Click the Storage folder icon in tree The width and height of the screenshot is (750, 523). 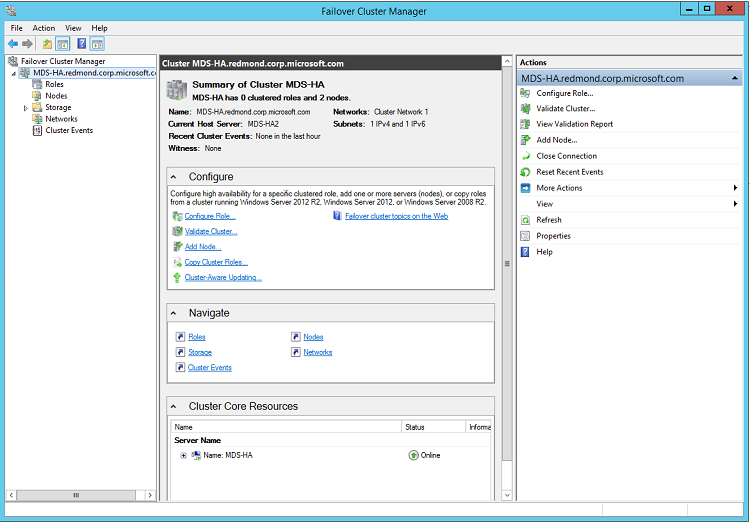pyautogui.click(x=37, y=107)
